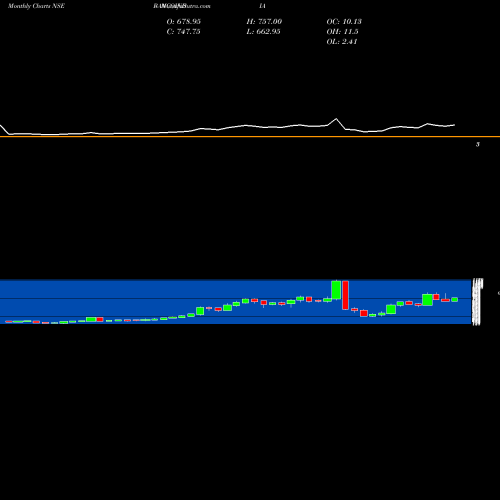Screen dimensions: 500x500
Task: Select the close value 'C: 747.75'
Action: (x=184, y=31)
